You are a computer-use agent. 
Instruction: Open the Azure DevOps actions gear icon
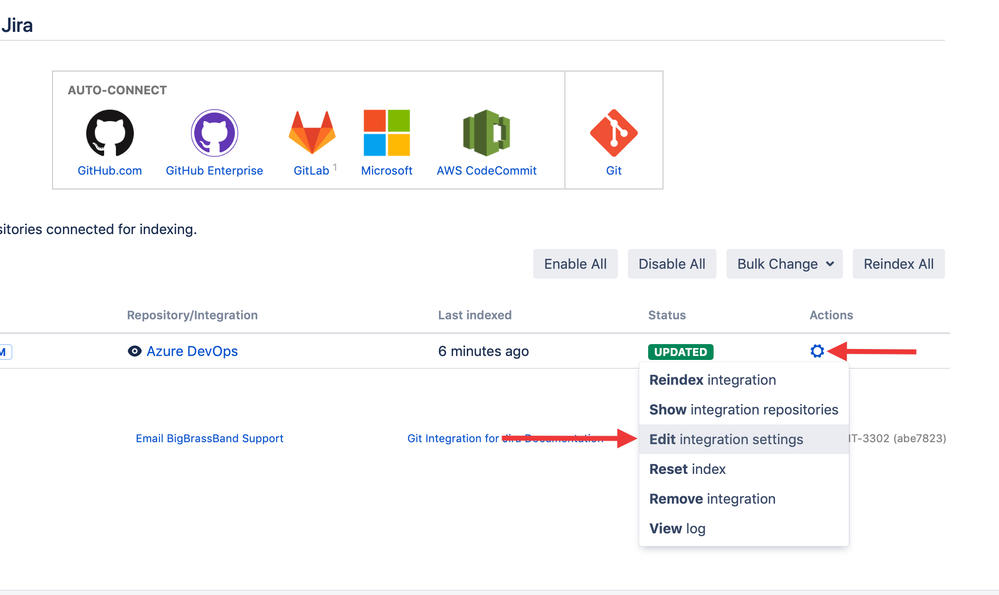coord(817,351)
